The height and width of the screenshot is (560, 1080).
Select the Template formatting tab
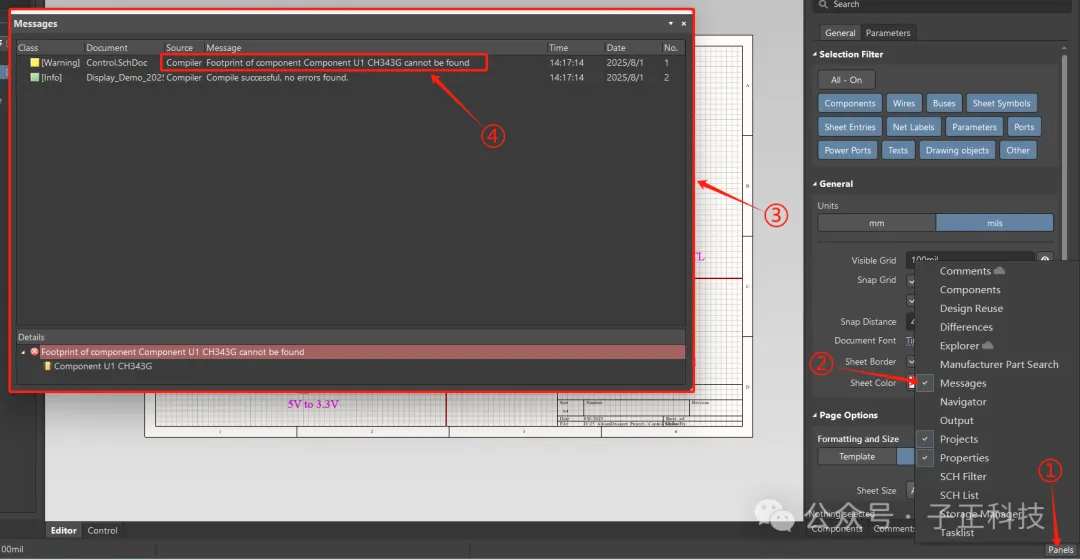(x=858, y=457)
